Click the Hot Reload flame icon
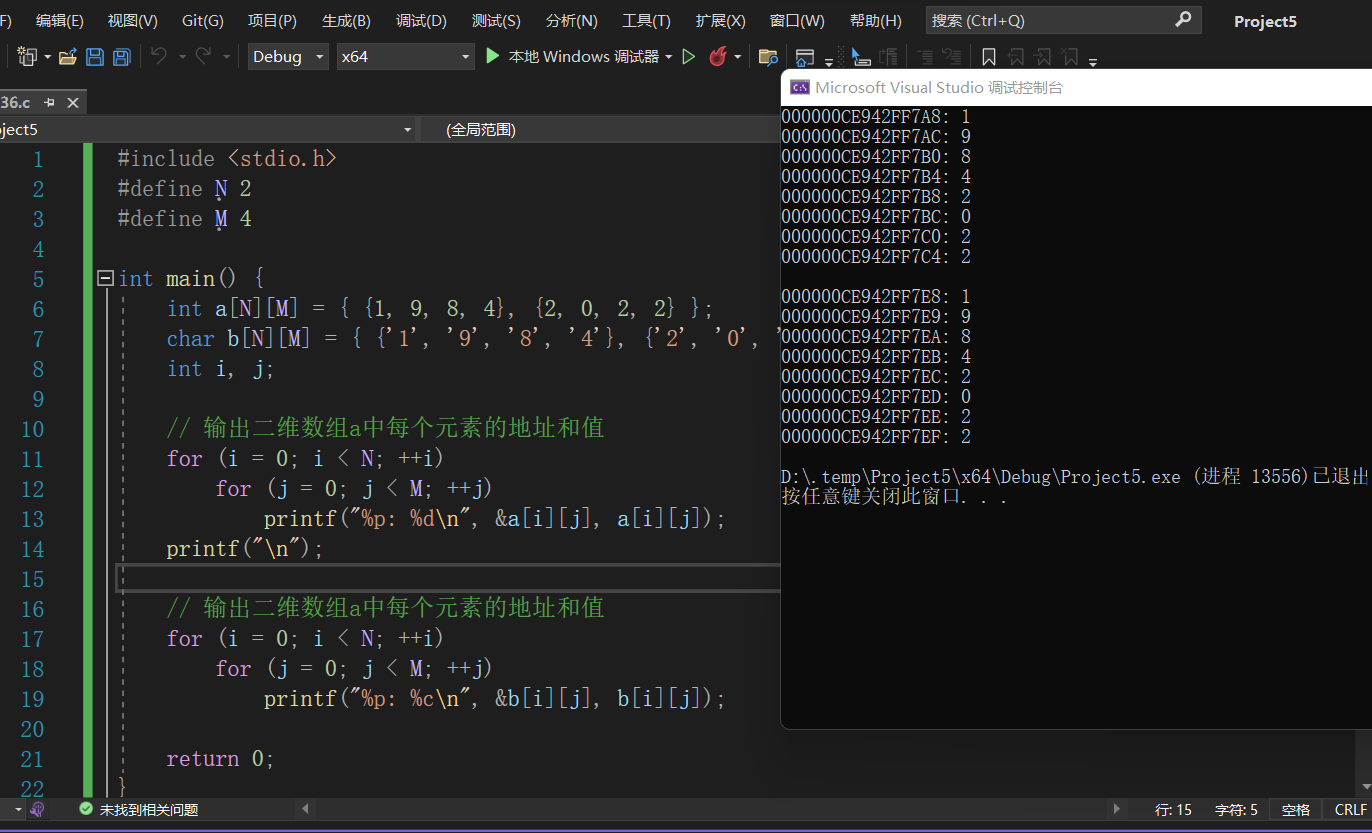This screenshot has width=1372, height=833. click(717, 57)
